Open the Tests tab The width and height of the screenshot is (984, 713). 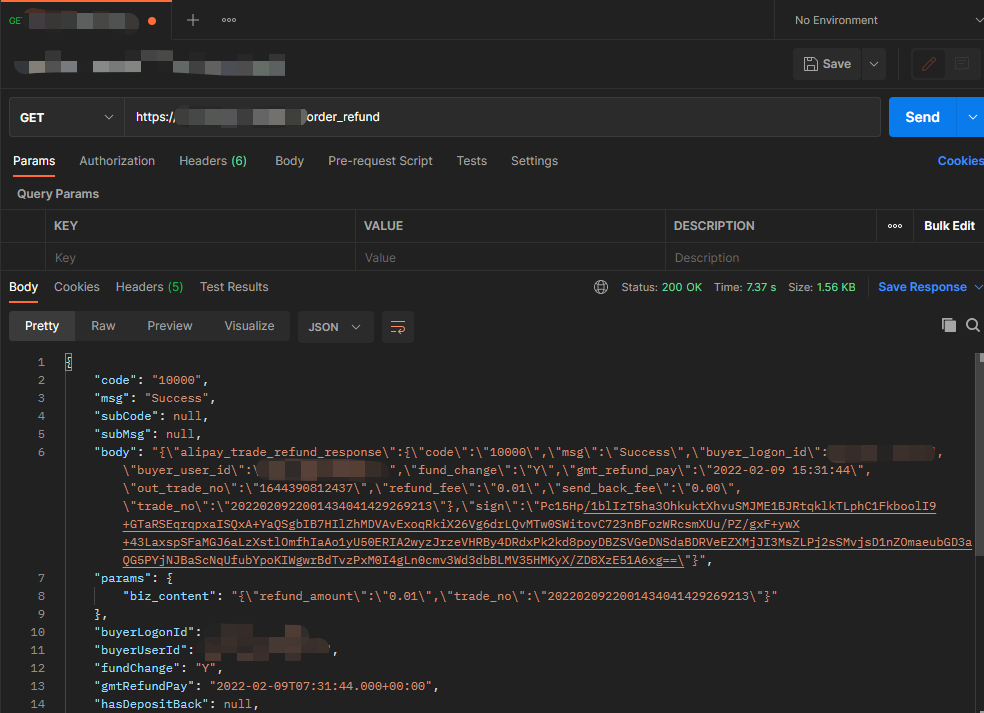471,161
